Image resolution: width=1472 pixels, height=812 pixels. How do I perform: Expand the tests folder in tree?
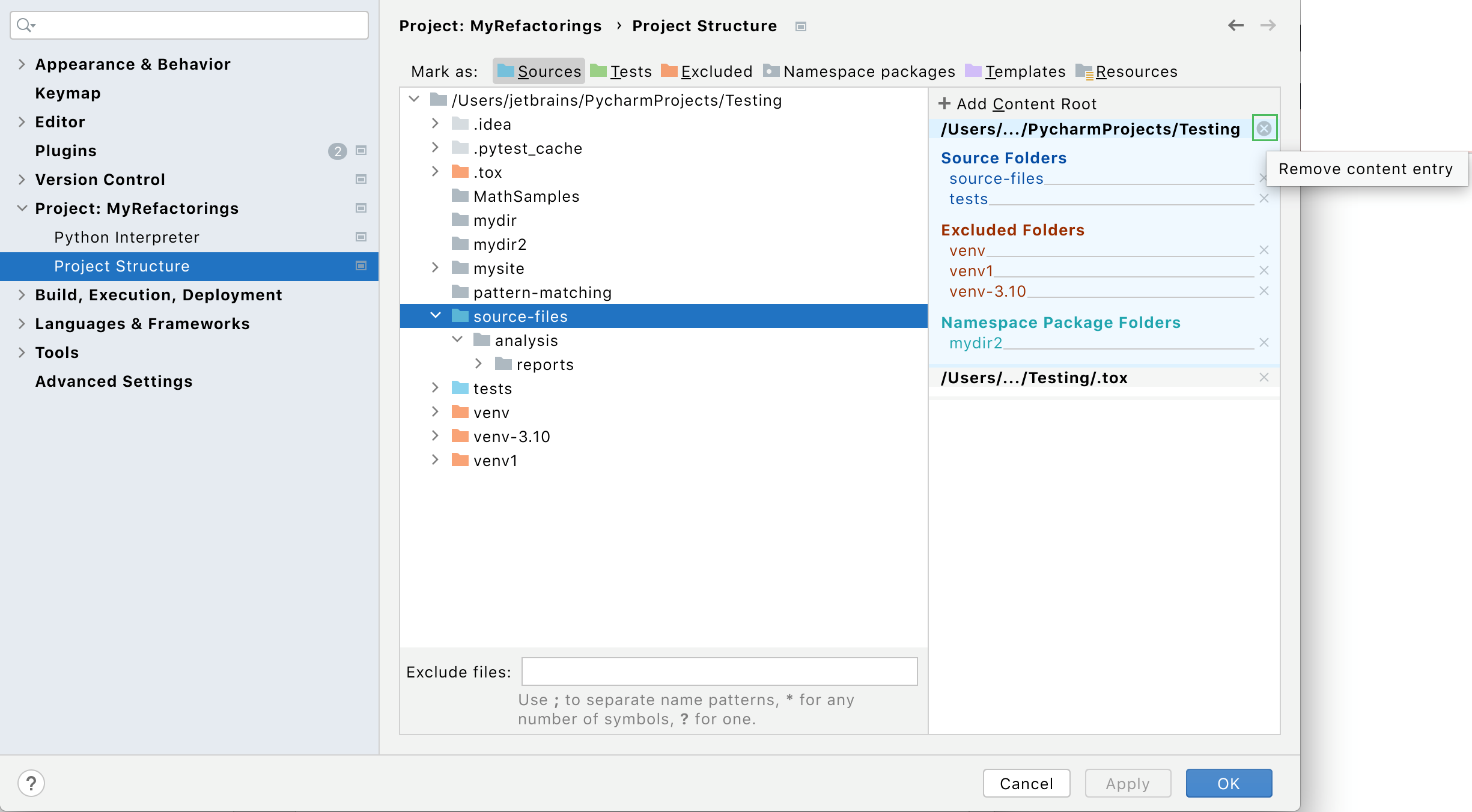click(434, 388)
